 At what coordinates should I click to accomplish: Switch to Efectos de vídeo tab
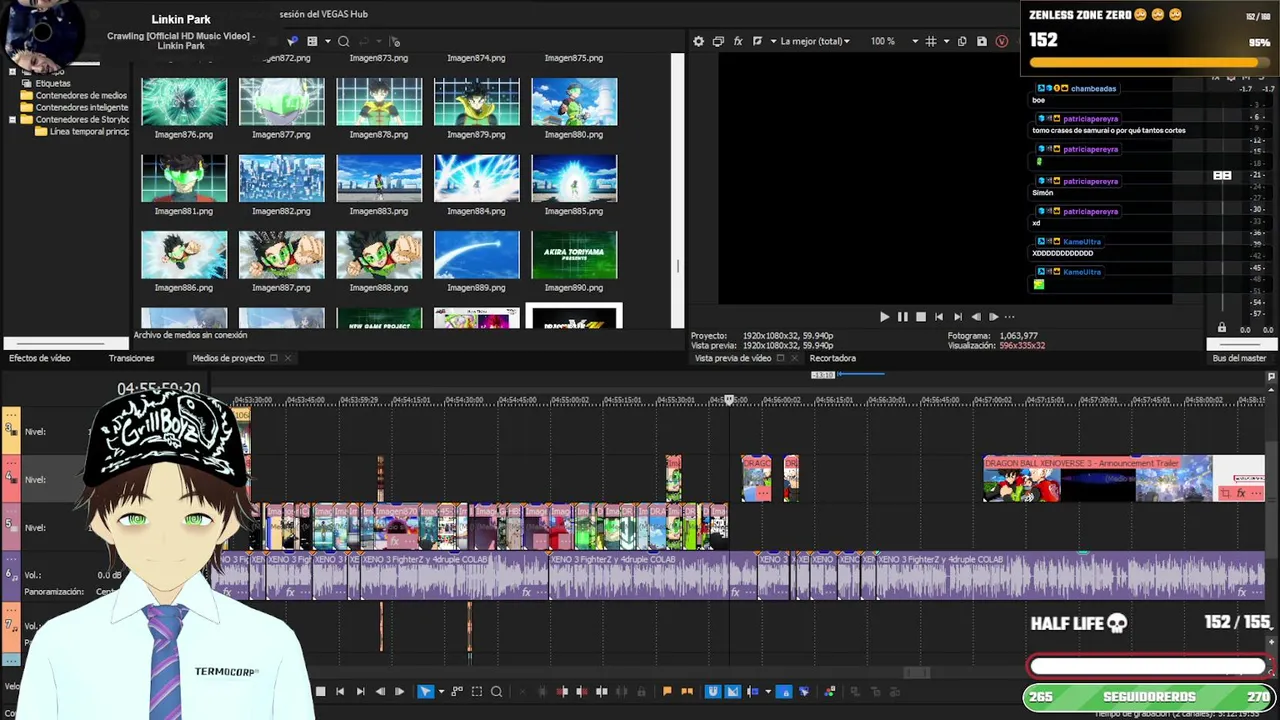(x=40, y=358)
